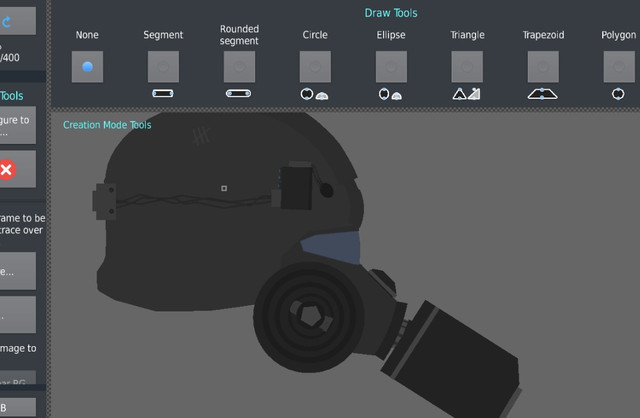
Task: Click the 'Polygon' label text
Action: click(618, 35)
